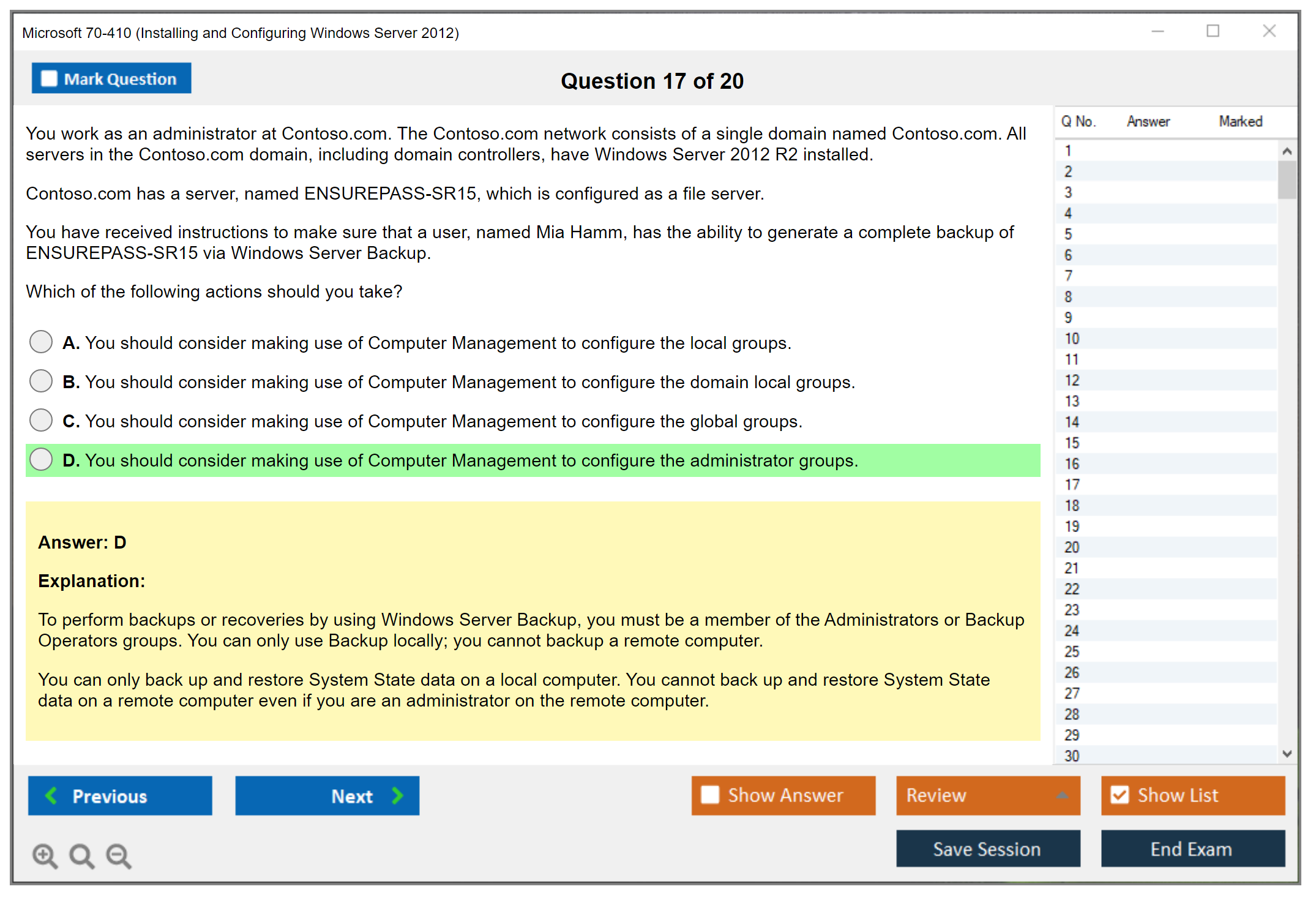
Task: Click the question list scrollbar thumb
Action: pos(1287,180)
